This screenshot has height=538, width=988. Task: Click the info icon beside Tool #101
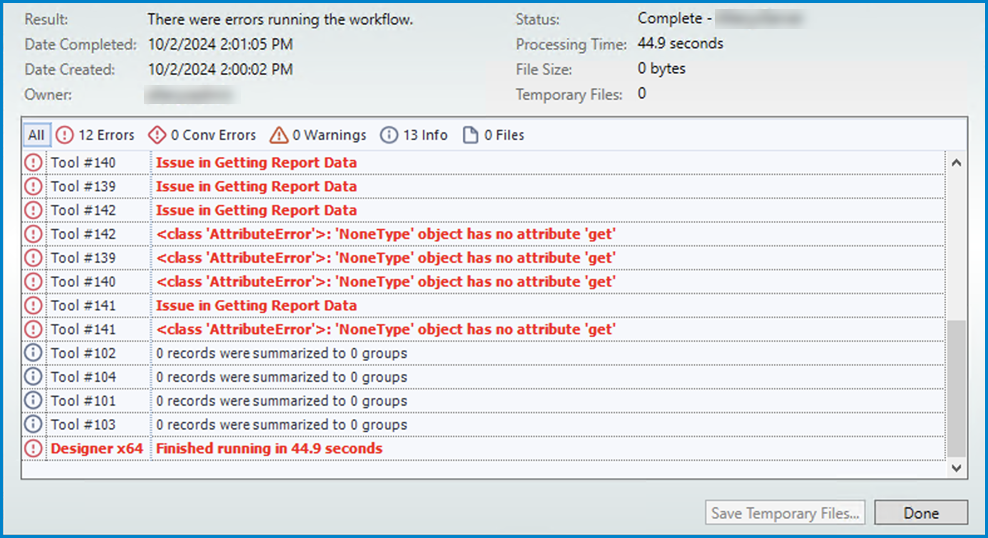click(x=33, y=401)
